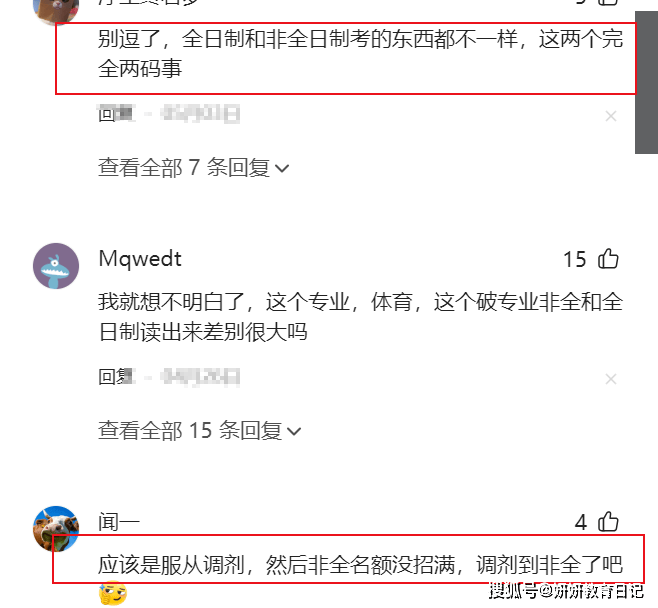This screenshot has width=658, height=608.
Task: Like the top comment via thumbs-up
Action: [x=608, y=2]
